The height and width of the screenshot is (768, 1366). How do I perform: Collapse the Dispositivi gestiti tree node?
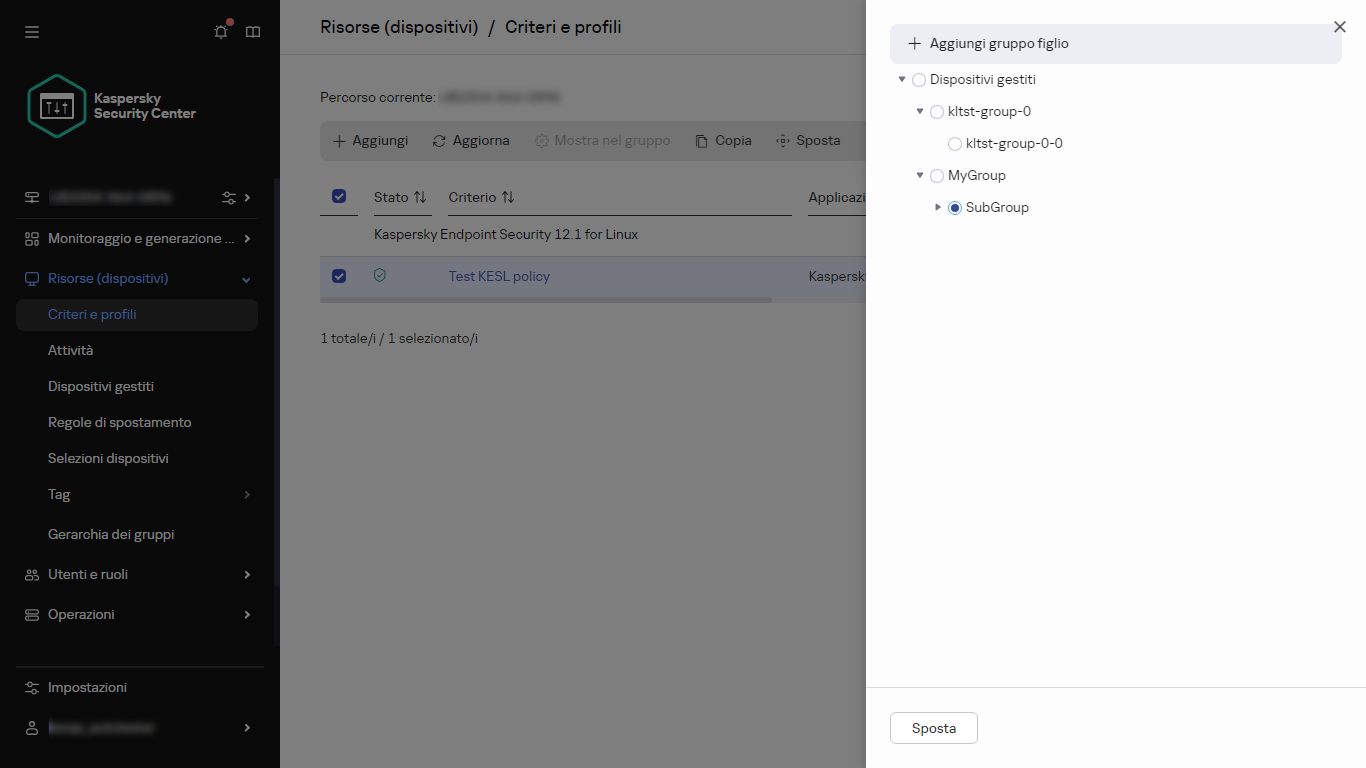point(902,79)
